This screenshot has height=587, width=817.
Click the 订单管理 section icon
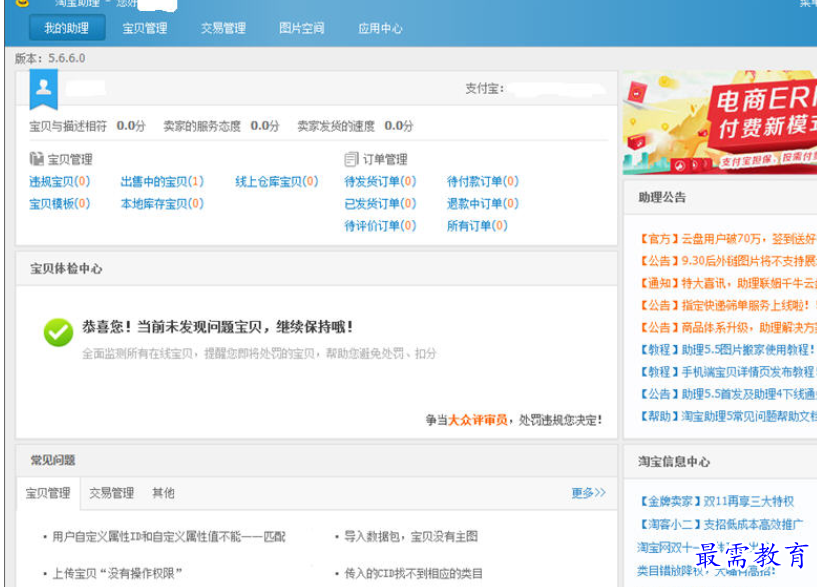(x=351, y=158)
